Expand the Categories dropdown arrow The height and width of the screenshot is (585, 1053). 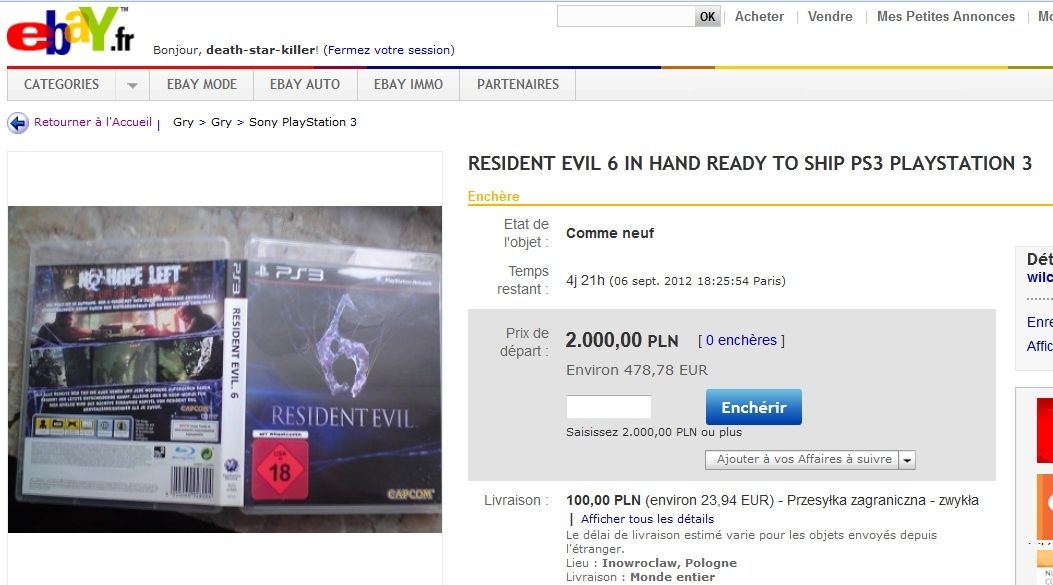[132, 85]
